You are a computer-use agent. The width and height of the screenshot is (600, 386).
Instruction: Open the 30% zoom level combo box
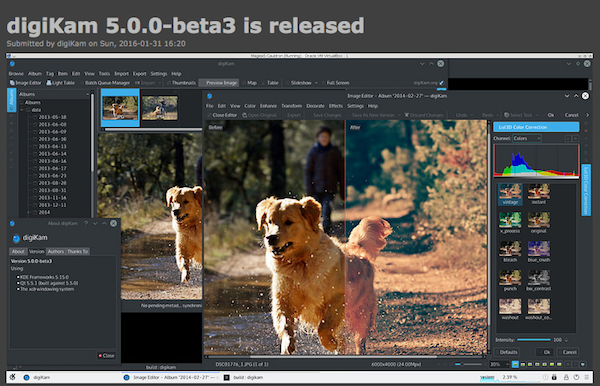(499, 364)
